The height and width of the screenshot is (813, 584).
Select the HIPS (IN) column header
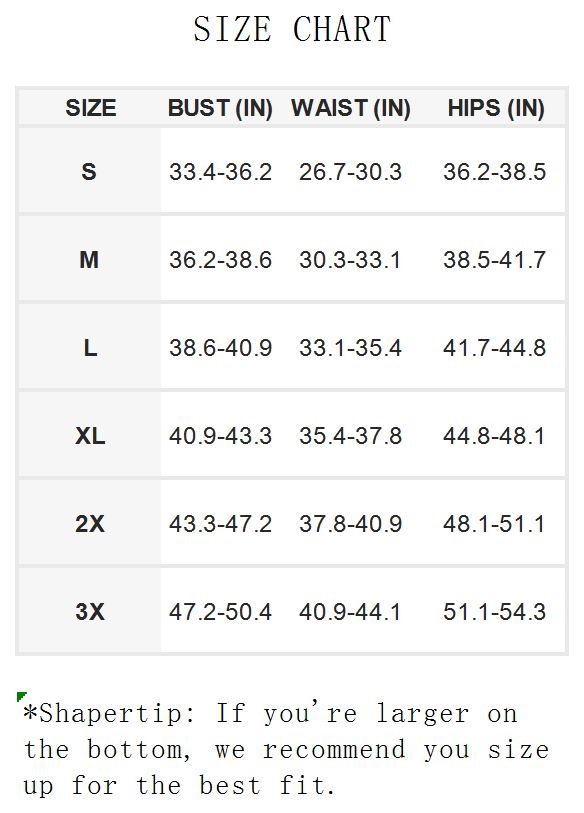(x=496, y=108)
